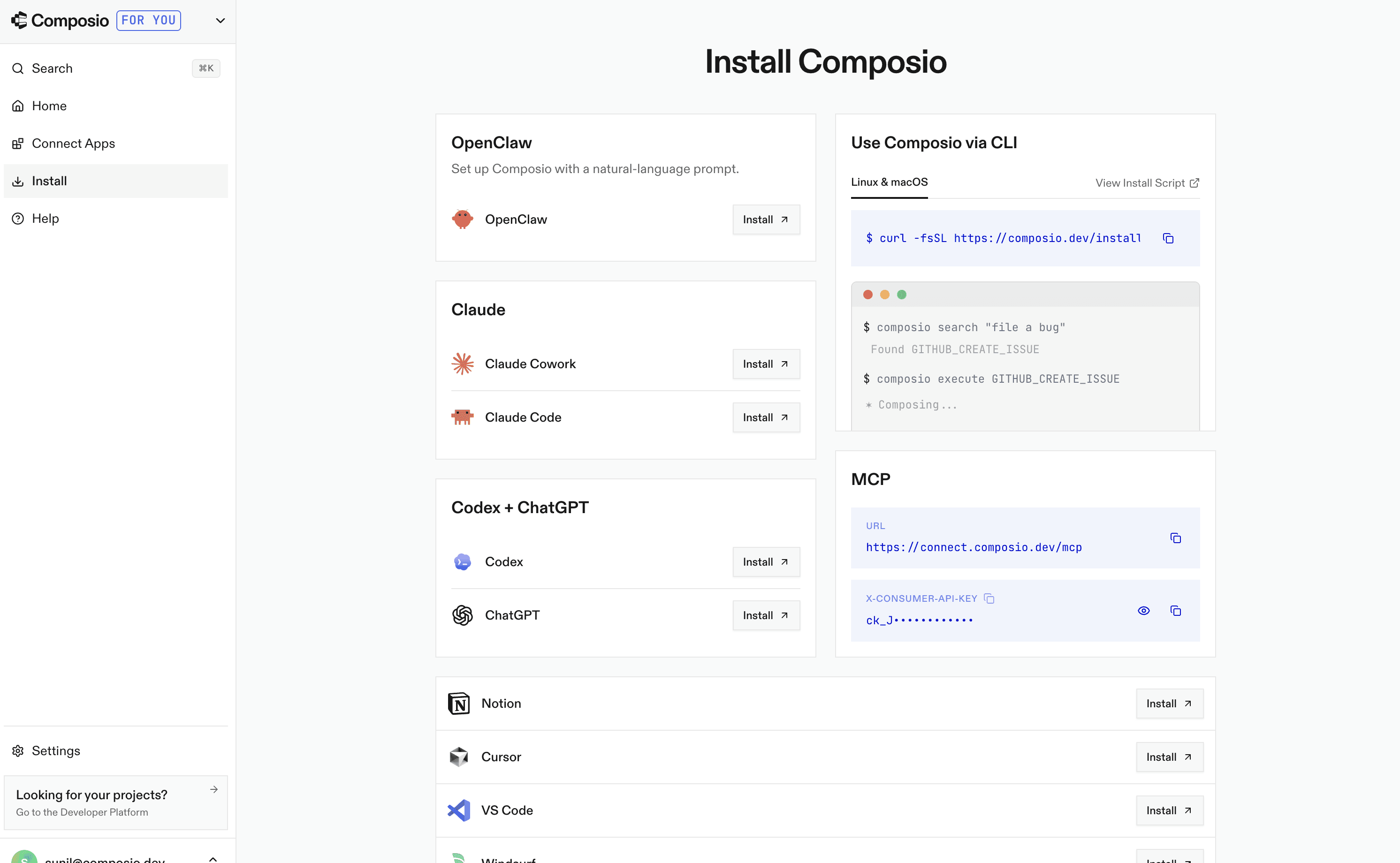Click the OpenClaw mascot icon

(462, 219)
